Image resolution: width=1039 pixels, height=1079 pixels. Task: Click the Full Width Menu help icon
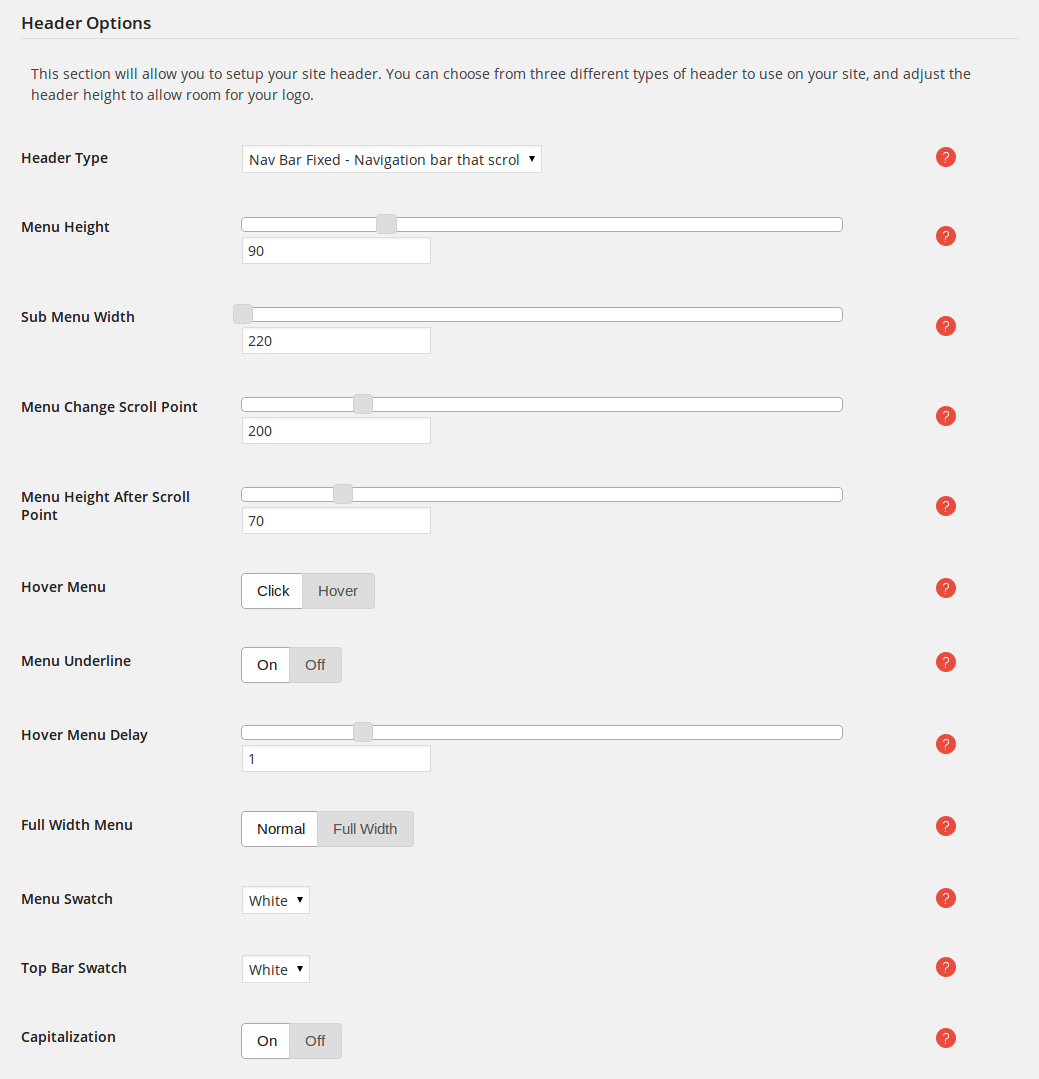tap(945, 826)
